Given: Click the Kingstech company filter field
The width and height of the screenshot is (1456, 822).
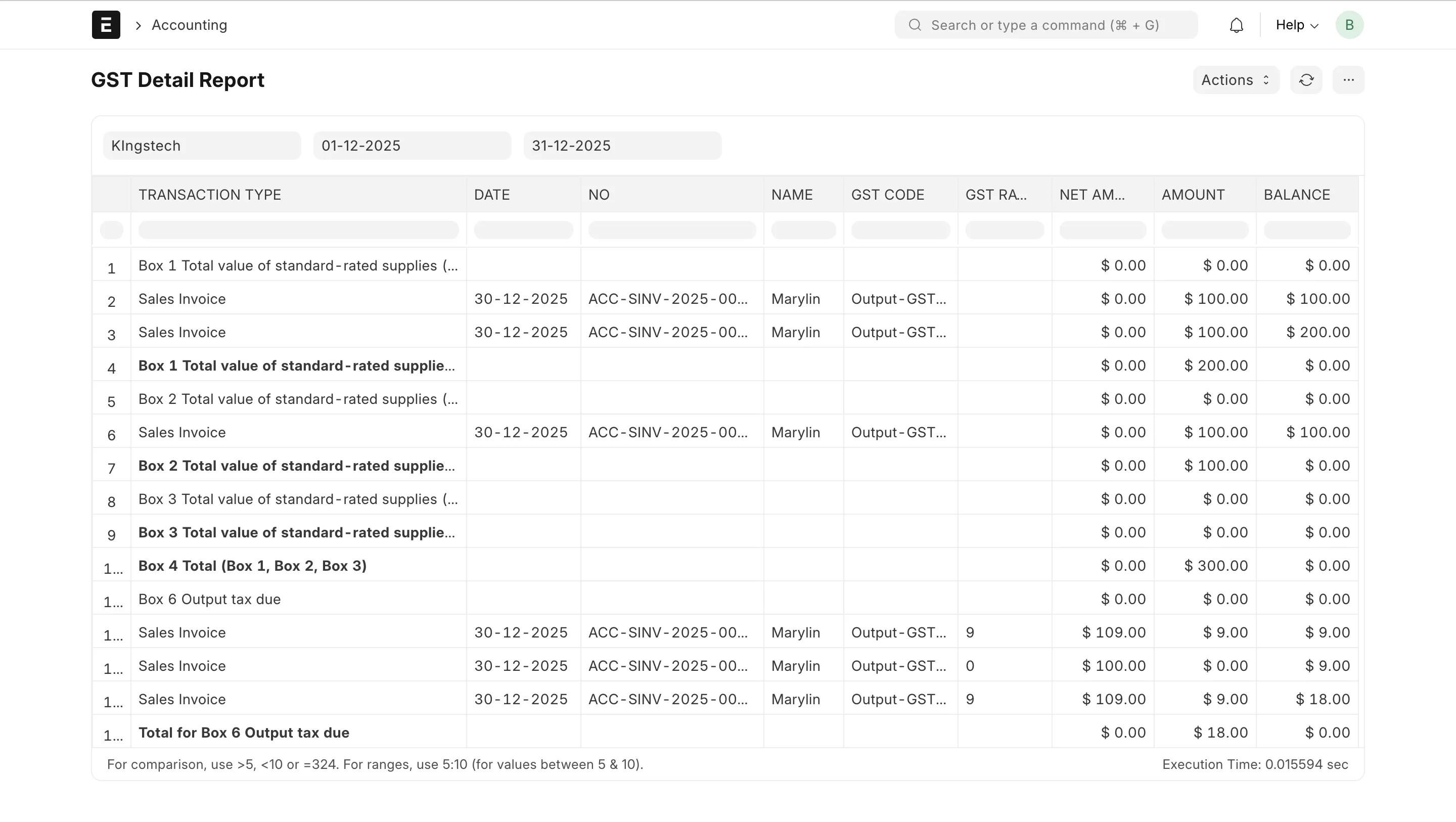Looking at the screenshot, I should click(202, 146).
